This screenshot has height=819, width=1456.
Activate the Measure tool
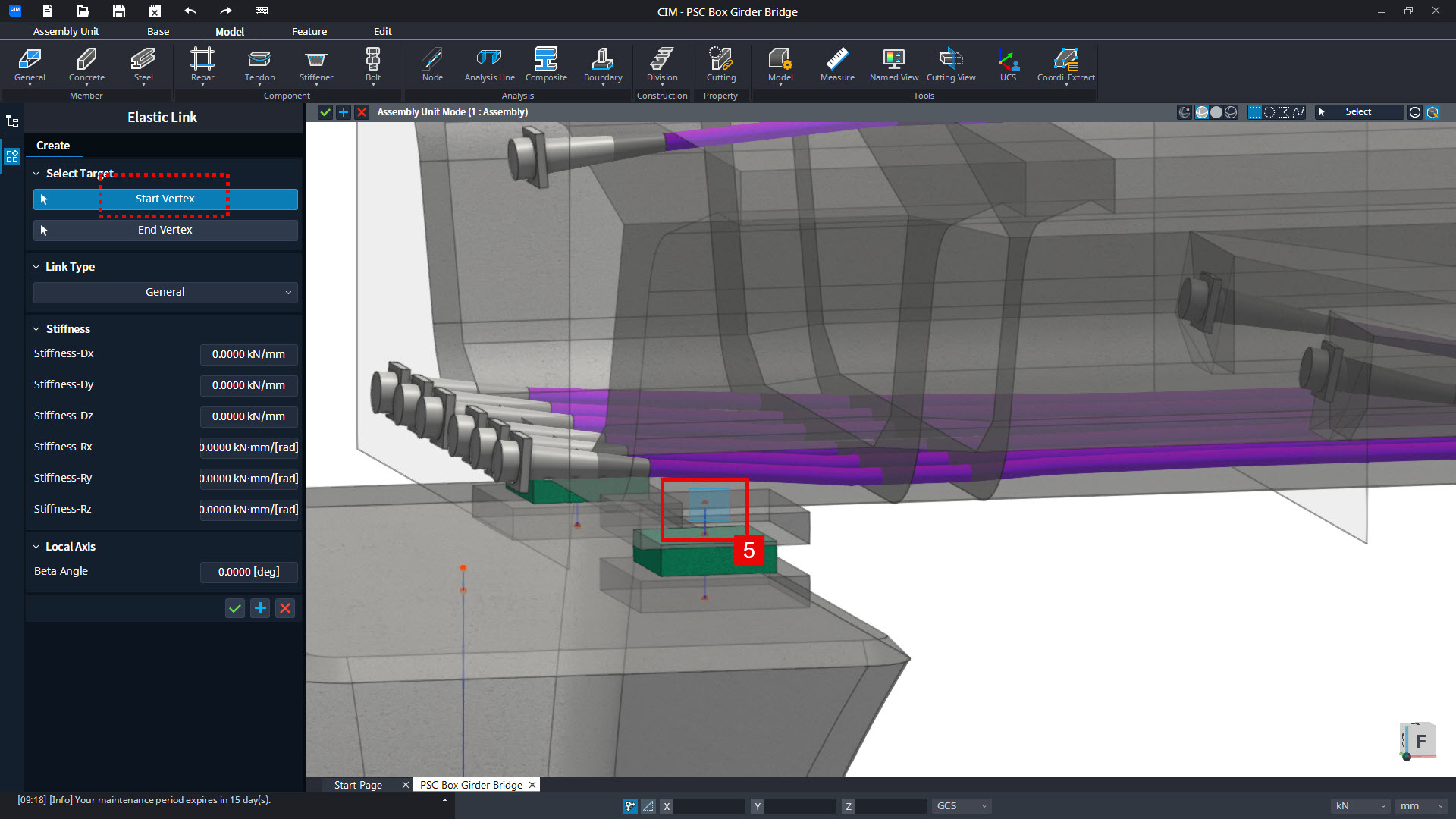[x=837, y=65]
